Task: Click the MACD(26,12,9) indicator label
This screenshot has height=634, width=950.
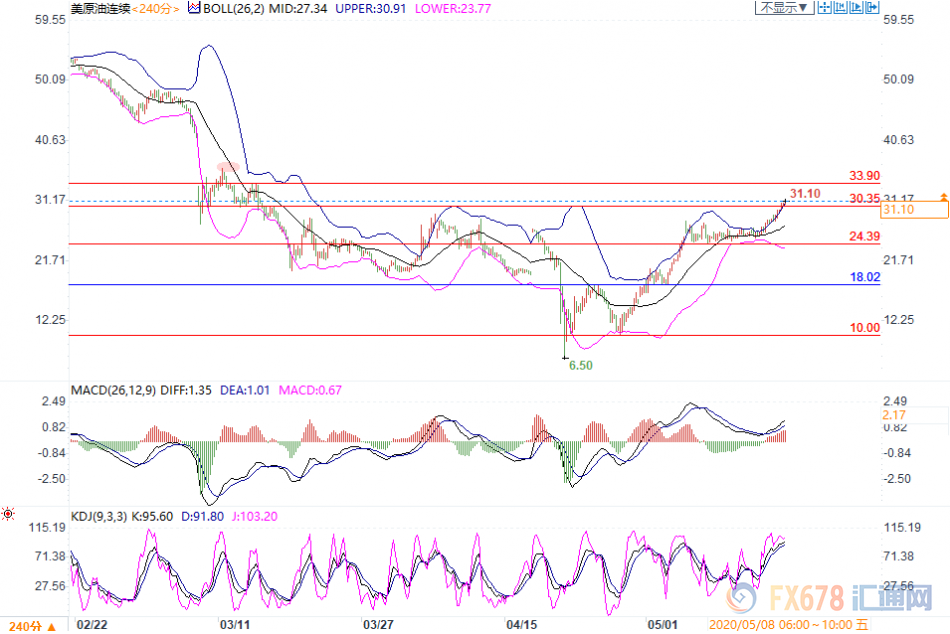Action: point(113,390)
